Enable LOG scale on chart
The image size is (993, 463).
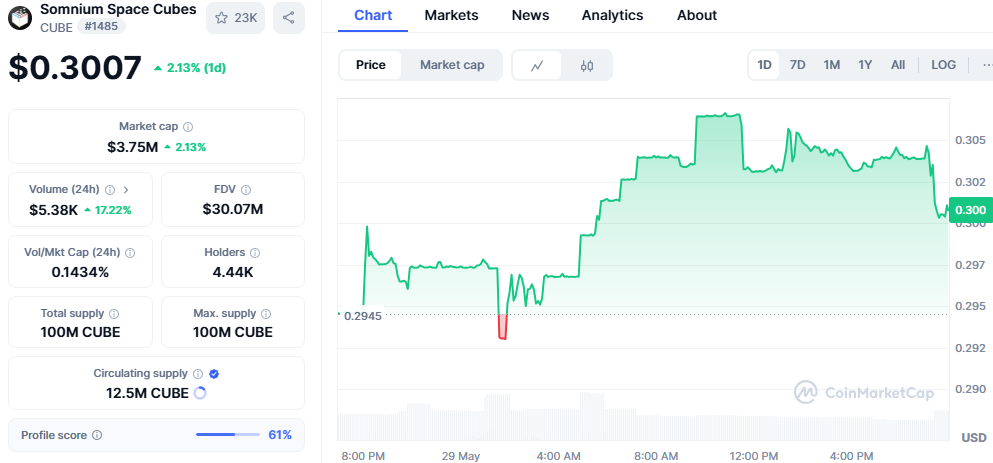943,65
